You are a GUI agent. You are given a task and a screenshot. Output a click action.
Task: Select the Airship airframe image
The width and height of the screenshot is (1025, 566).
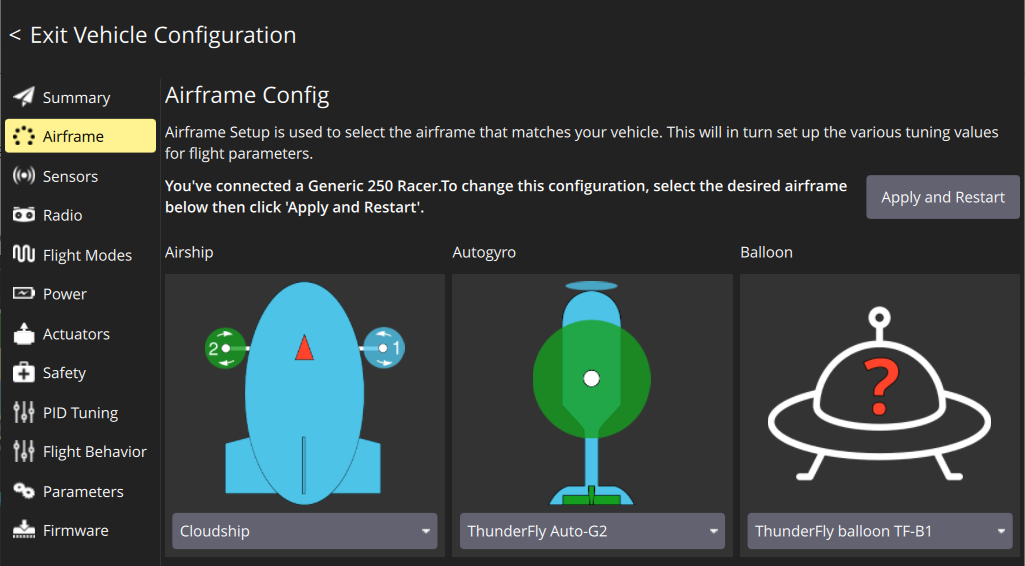click(x=305, y=393)
